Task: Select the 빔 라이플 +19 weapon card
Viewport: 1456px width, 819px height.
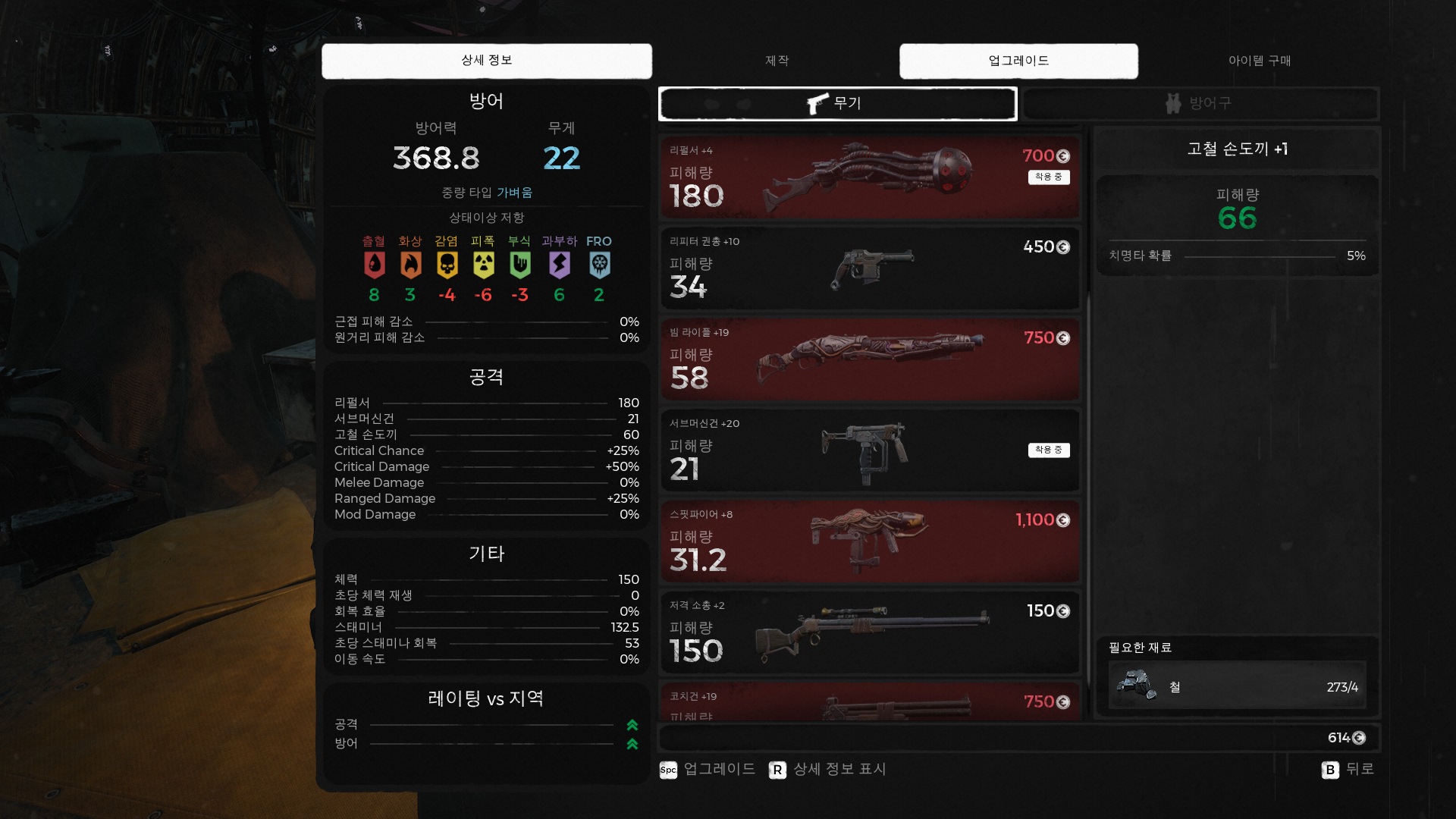Action: 870,359
